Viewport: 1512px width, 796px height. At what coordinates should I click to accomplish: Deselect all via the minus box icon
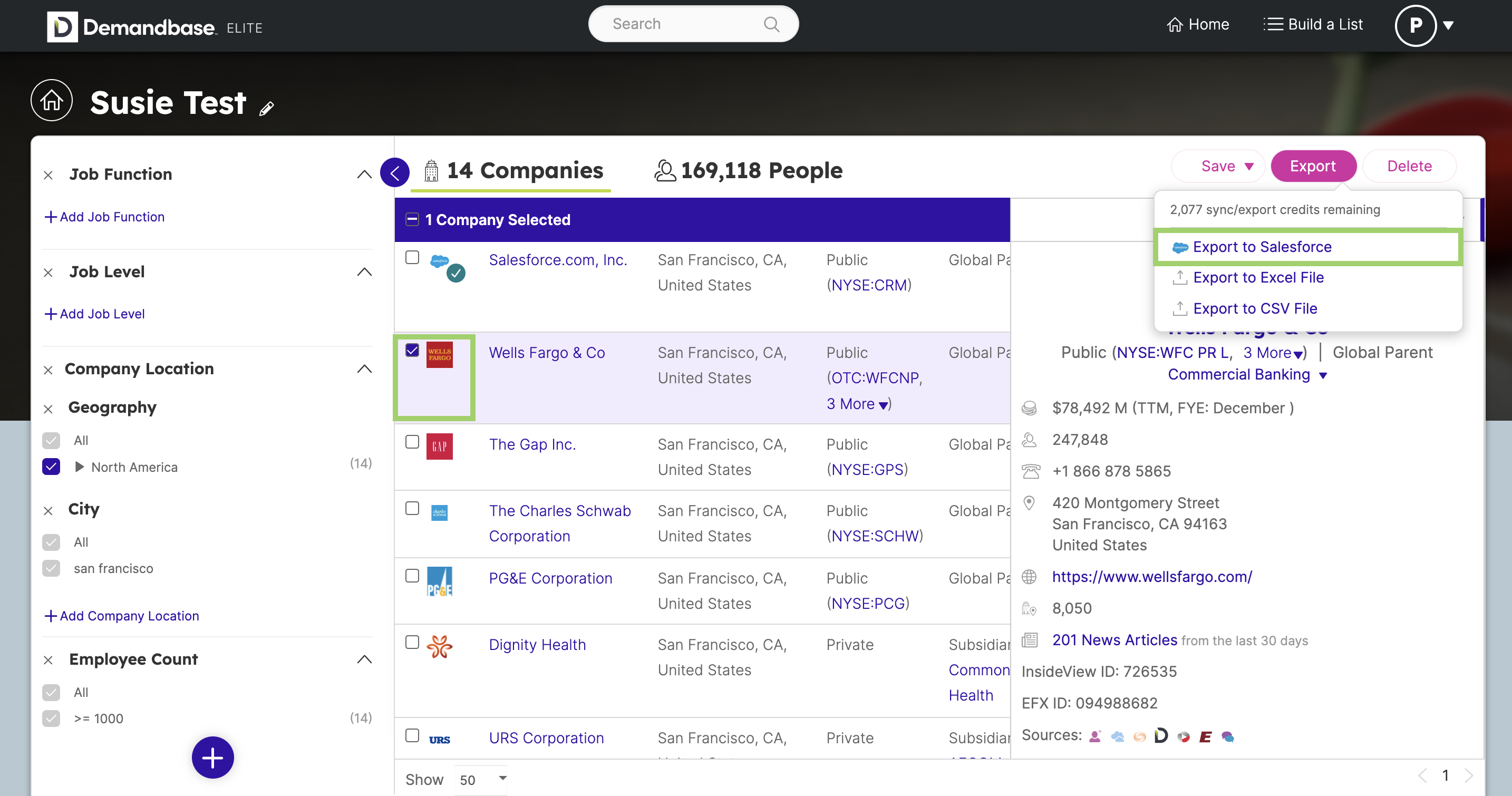tap(412, 219)
